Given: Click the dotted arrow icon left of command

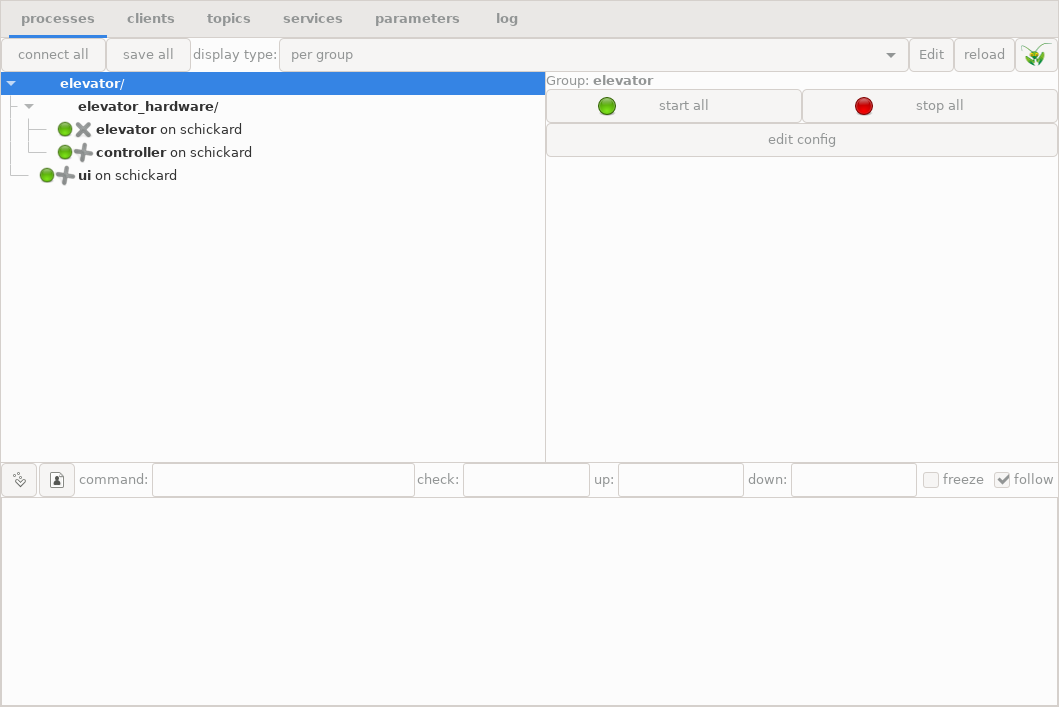Looking at the screenshot, I should pyautogui.click(x=19, y=479).
